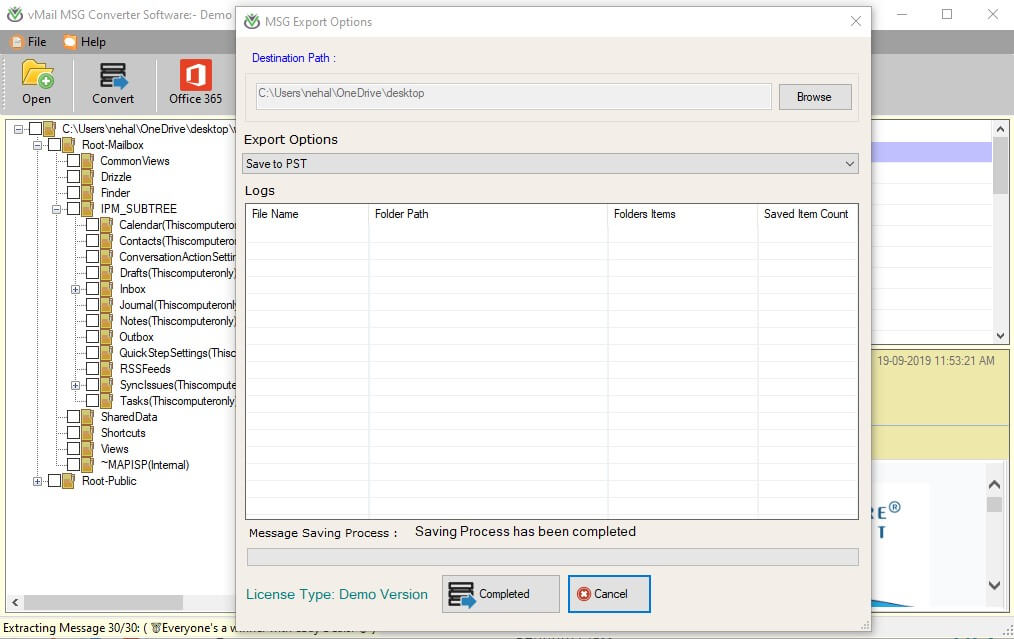This screenshot has height=639, width=1014.
Task: Click the message saving progress bar
Action: tap(553, 557)
